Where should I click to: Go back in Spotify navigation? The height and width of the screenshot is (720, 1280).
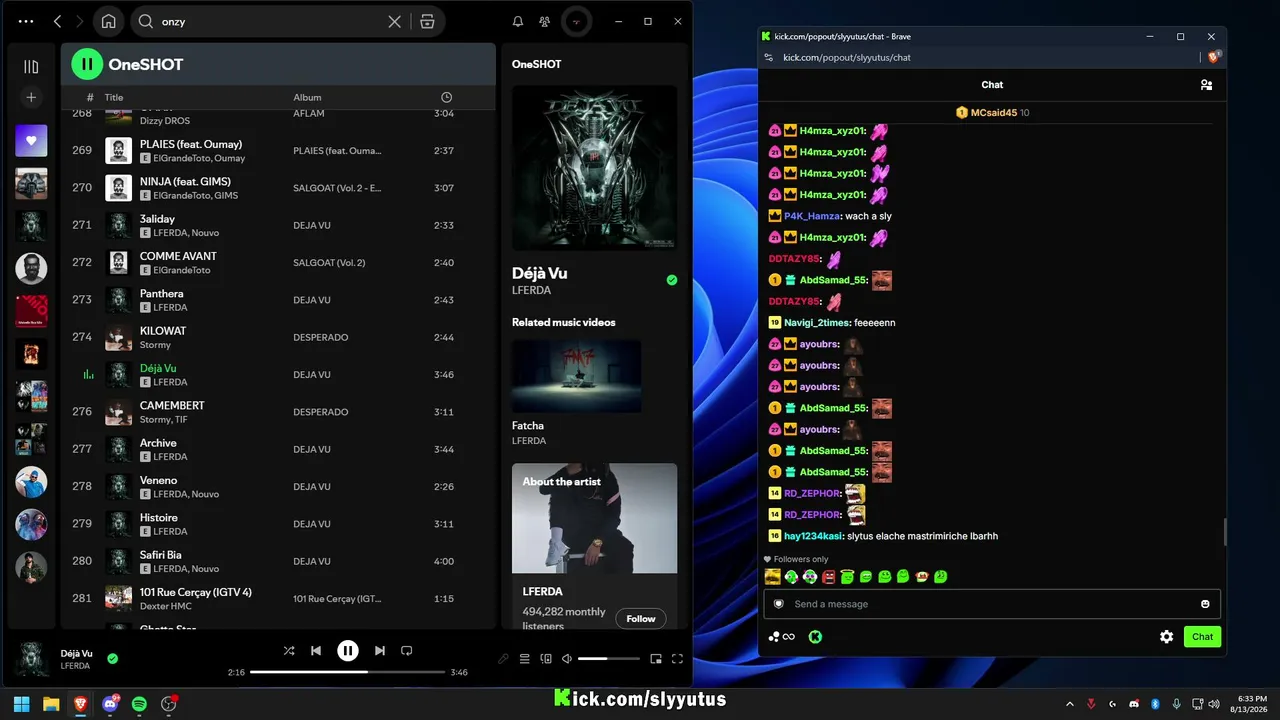click(57, 21)
